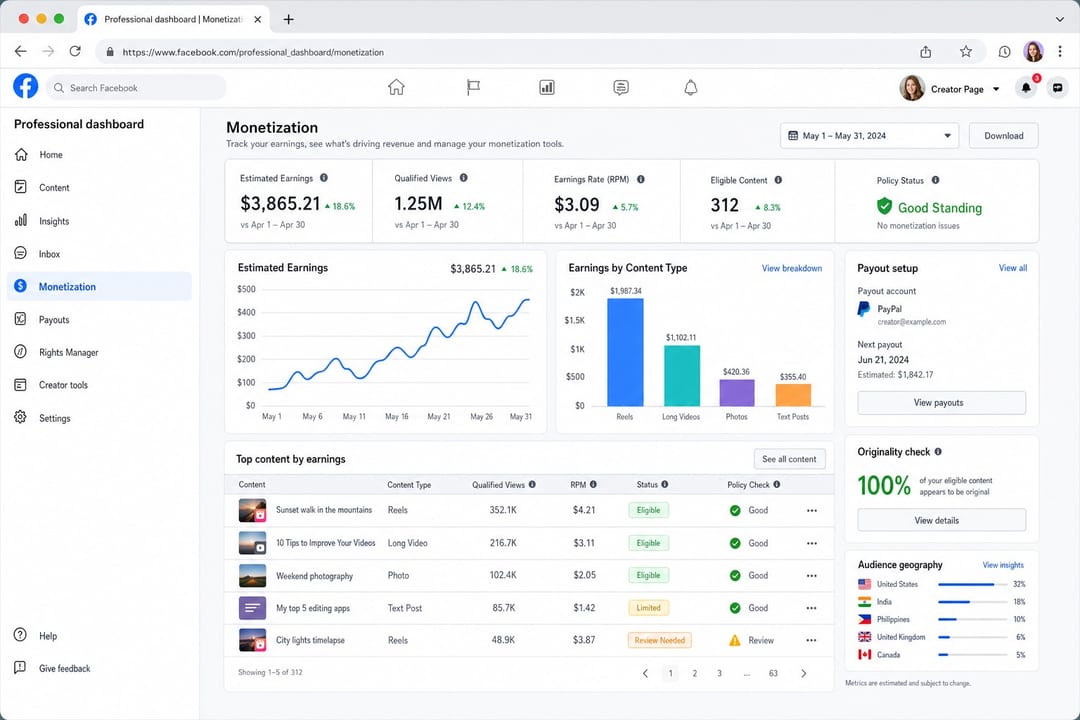Open the Sunset walk in the mountains thumbnail
The image size is (1080, 720).
252,511
